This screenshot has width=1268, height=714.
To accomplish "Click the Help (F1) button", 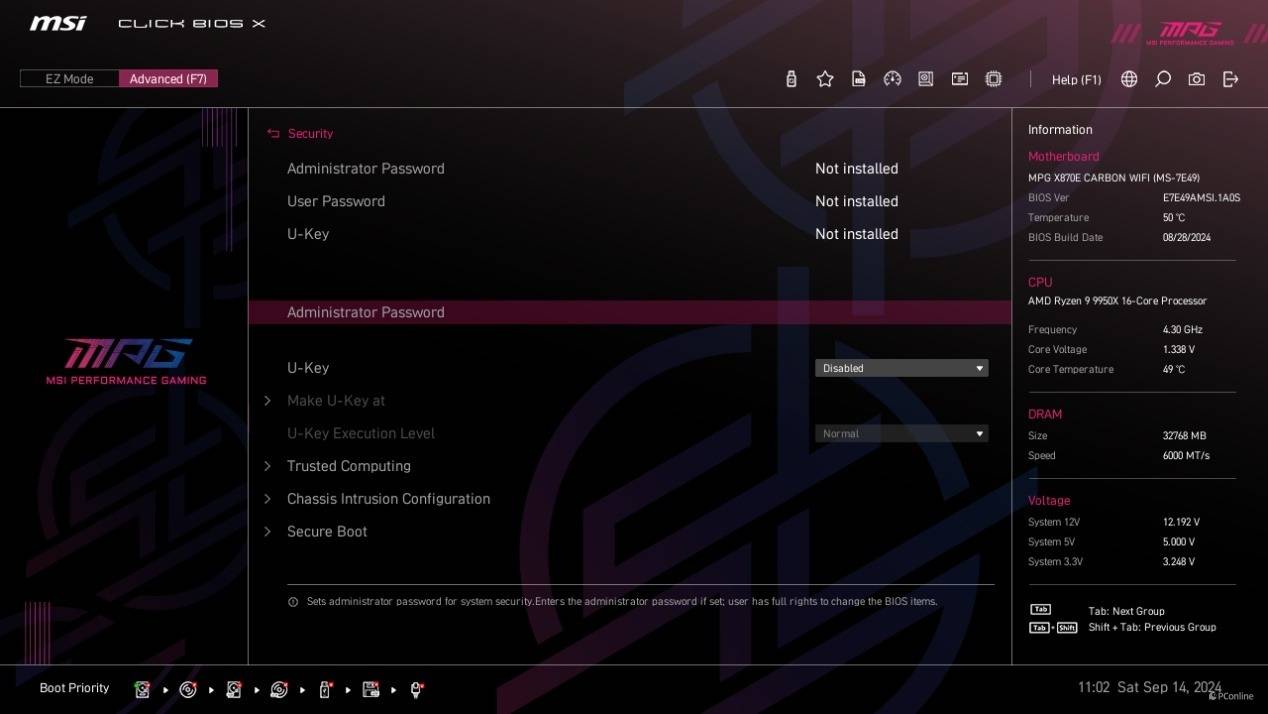I will pyautogui.click(x=1076, y=79).
